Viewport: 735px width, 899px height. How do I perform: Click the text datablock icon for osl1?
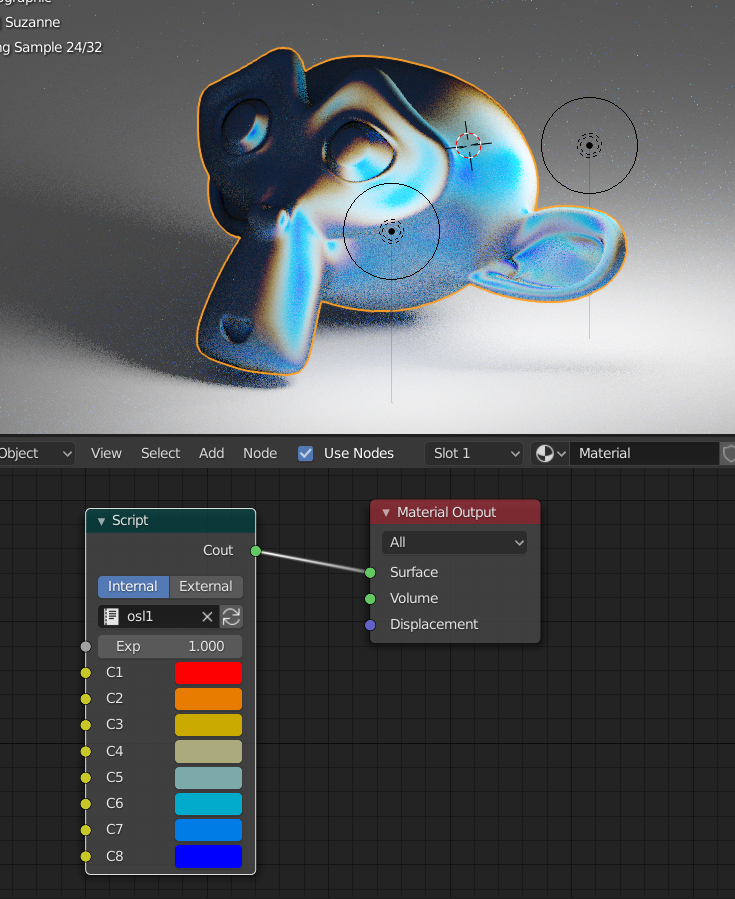tap(111, 617)
